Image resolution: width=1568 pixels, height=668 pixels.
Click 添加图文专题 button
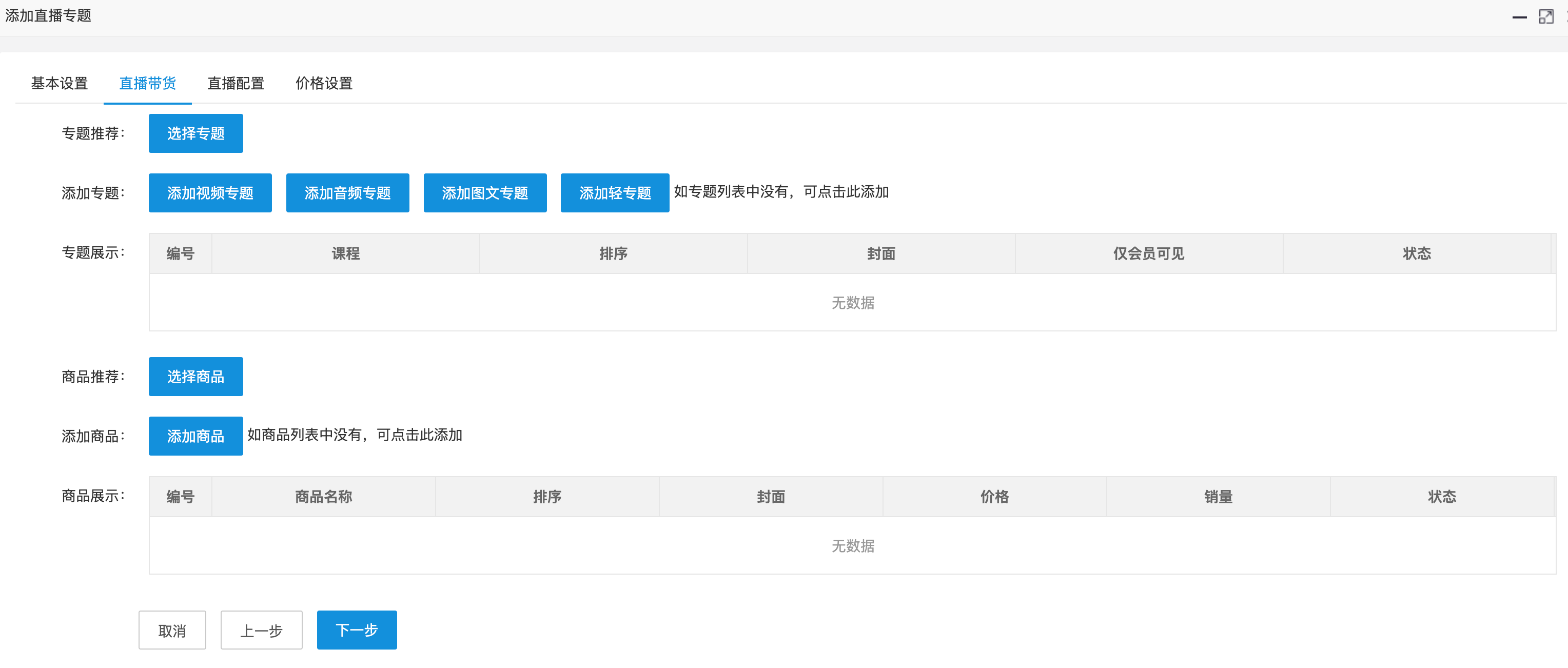485,193
